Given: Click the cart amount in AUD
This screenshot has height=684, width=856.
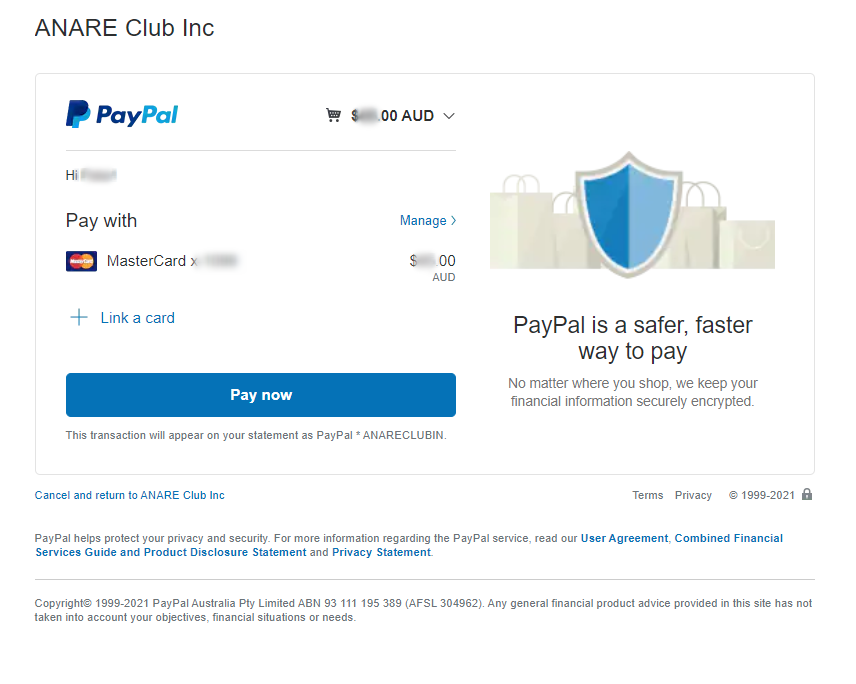Looking at the screenshot, I should tap(393, 116).
